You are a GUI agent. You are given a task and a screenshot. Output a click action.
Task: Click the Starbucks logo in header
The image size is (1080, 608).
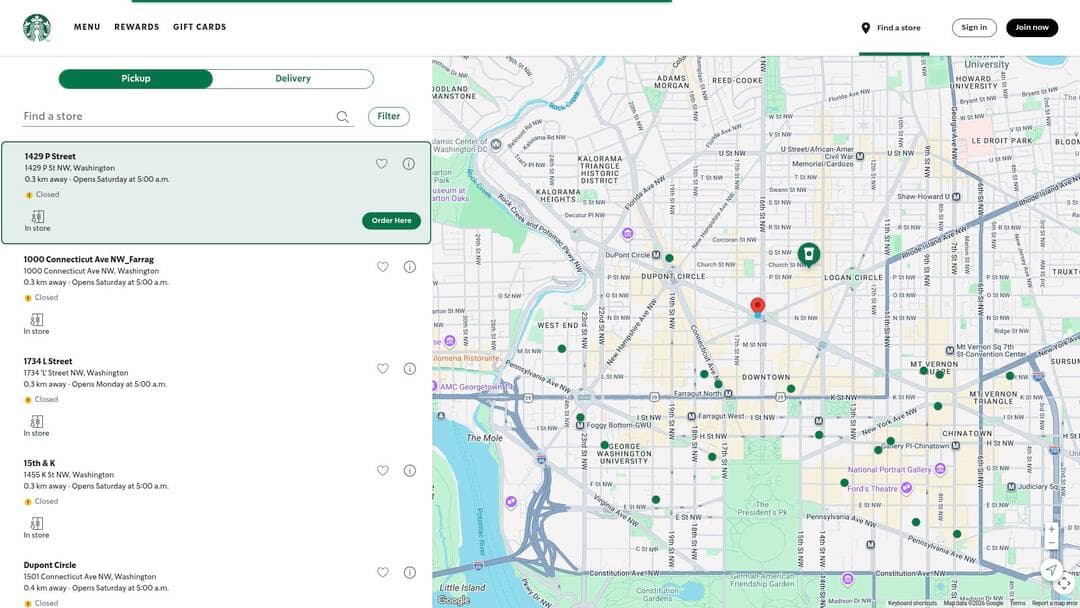(37, 28)
